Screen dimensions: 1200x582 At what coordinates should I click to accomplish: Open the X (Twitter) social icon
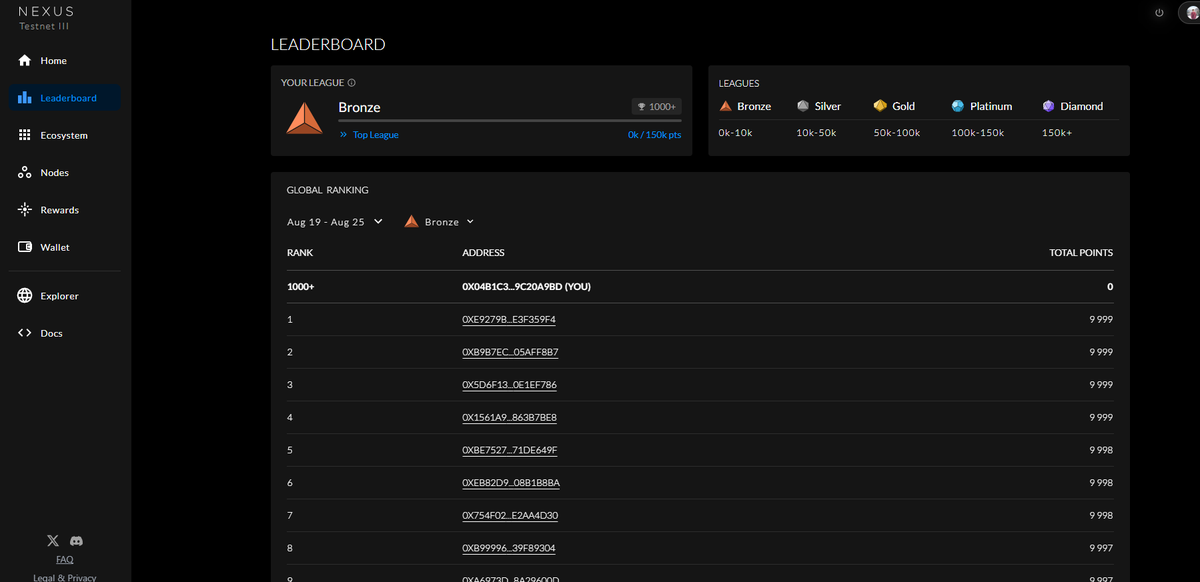53,540
